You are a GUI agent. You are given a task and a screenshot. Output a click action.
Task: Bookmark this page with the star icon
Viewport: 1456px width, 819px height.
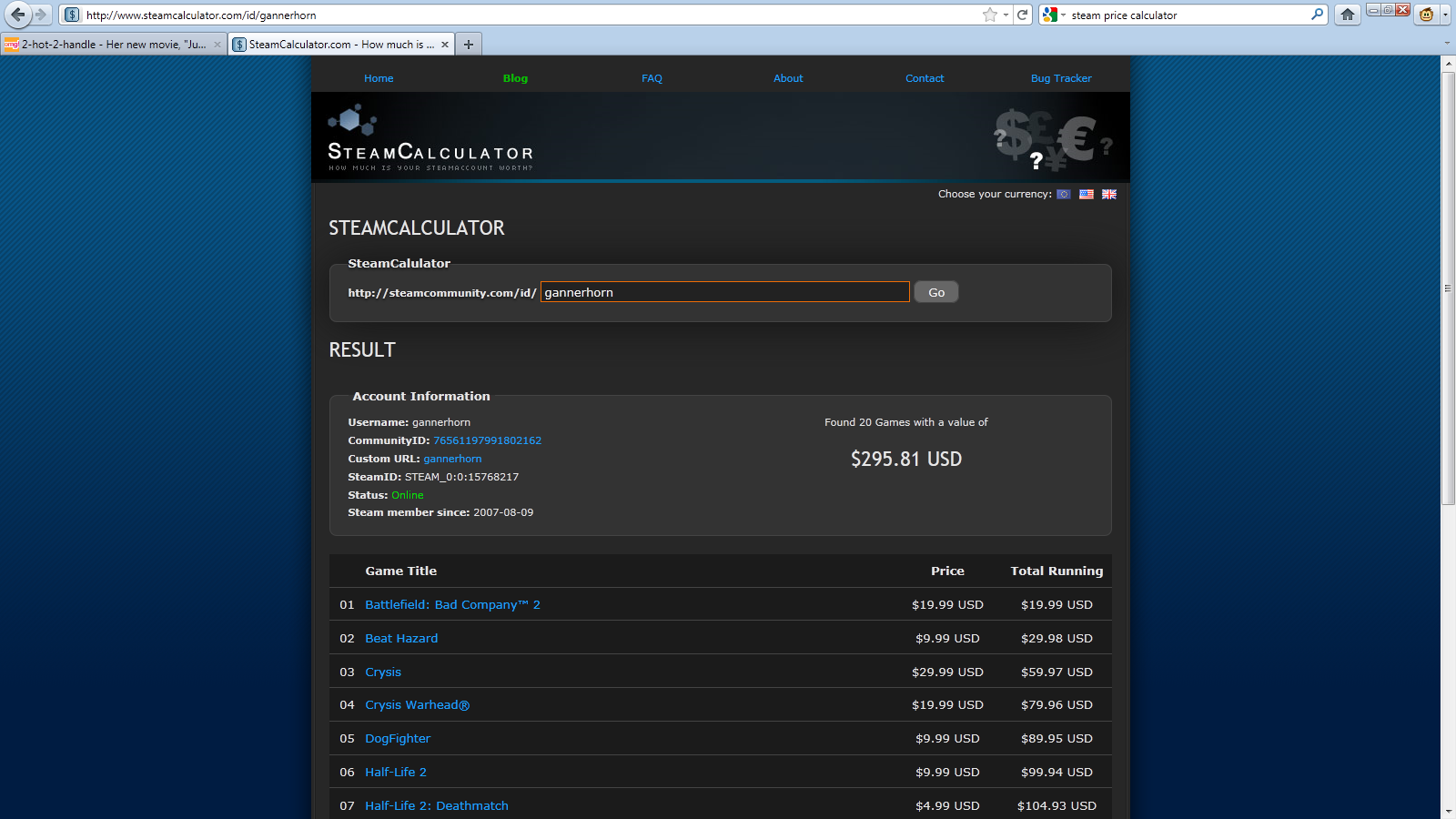(x=990, y=15)
